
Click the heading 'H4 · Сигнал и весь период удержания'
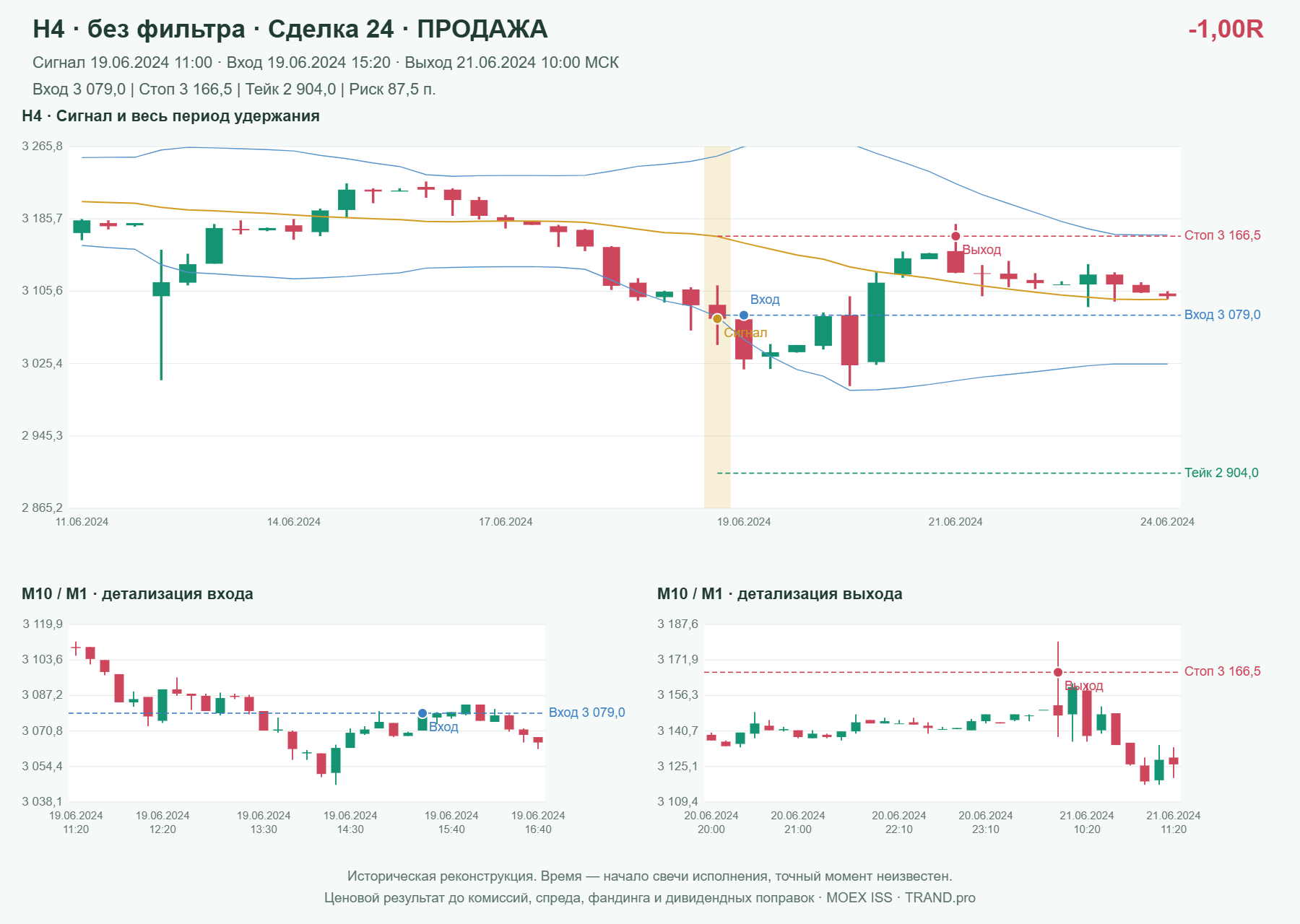tap(171, 116)
